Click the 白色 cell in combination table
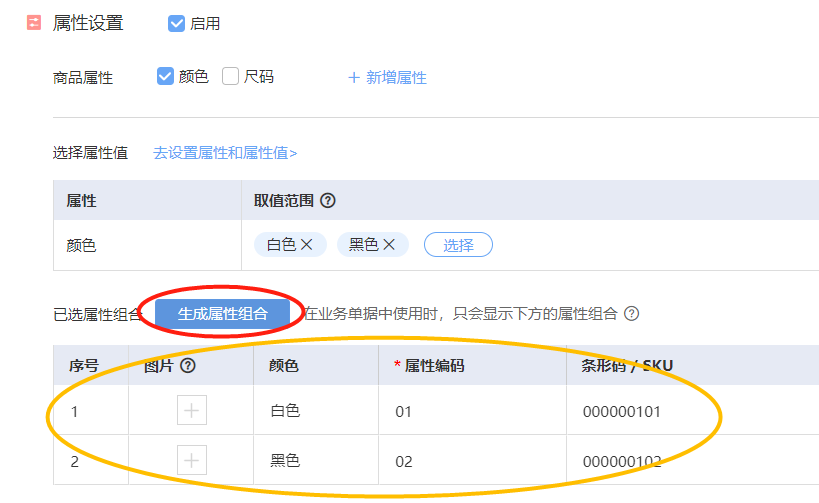Viewport: 819px width, 503px height. [316, 410]
